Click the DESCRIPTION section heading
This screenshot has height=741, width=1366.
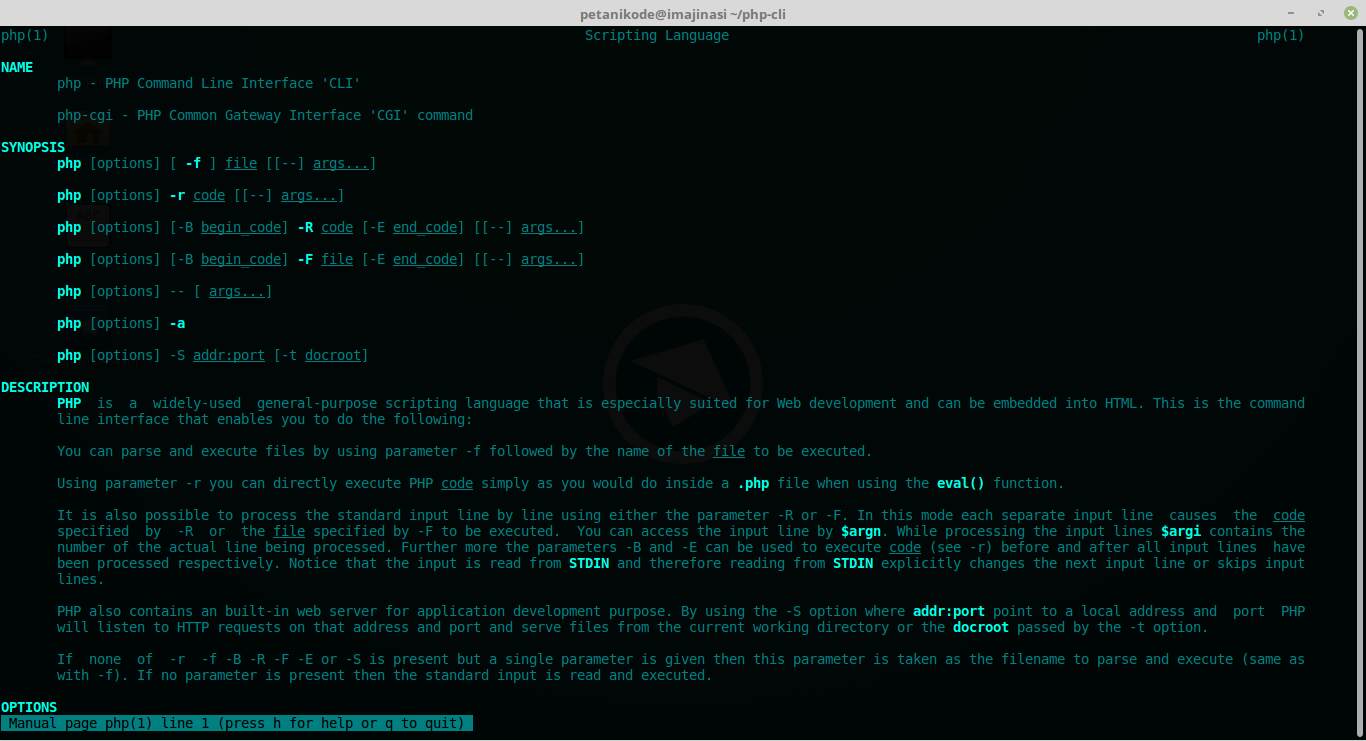45,387
